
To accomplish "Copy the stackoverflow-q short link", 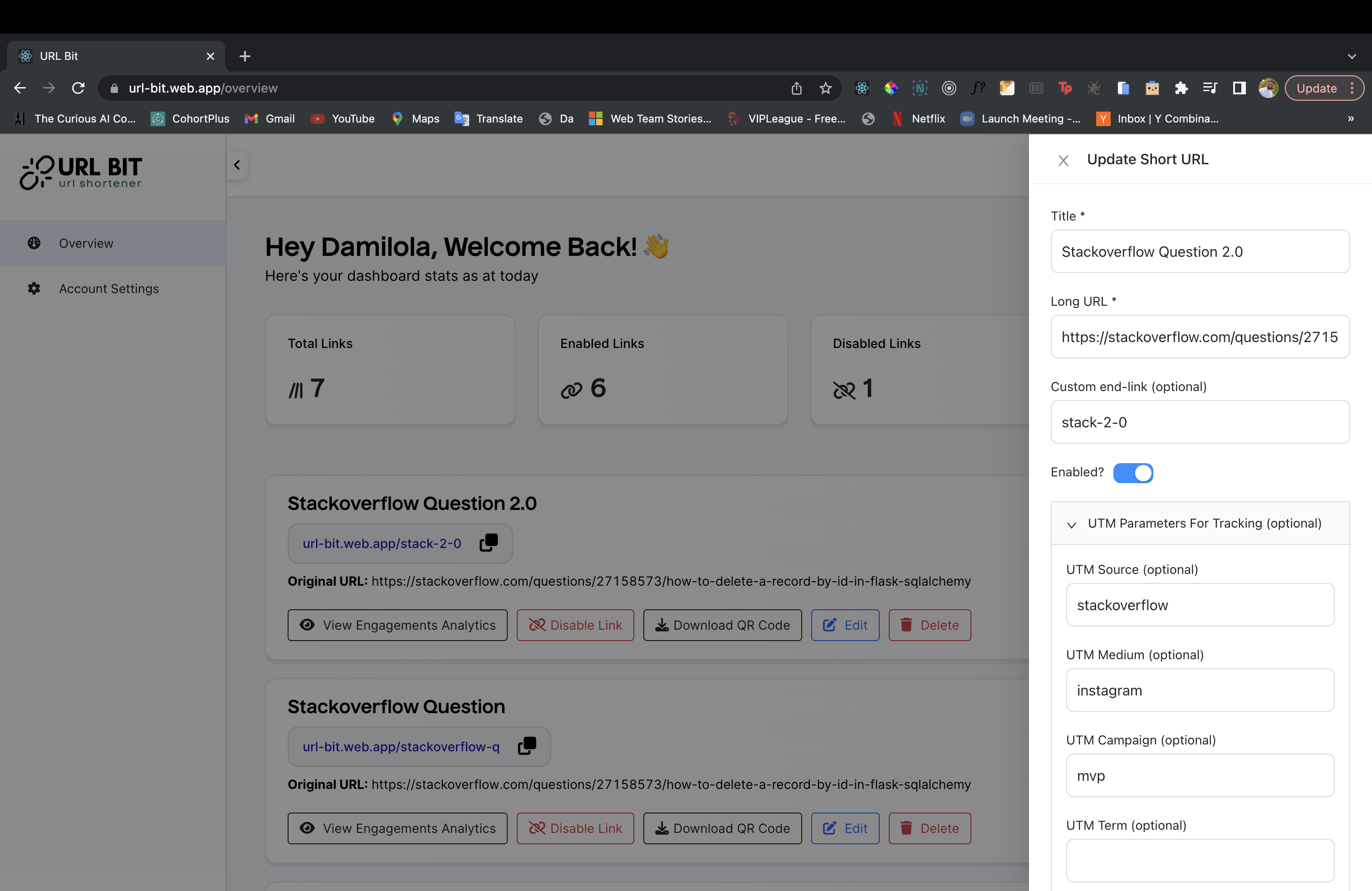I will 526,746.
